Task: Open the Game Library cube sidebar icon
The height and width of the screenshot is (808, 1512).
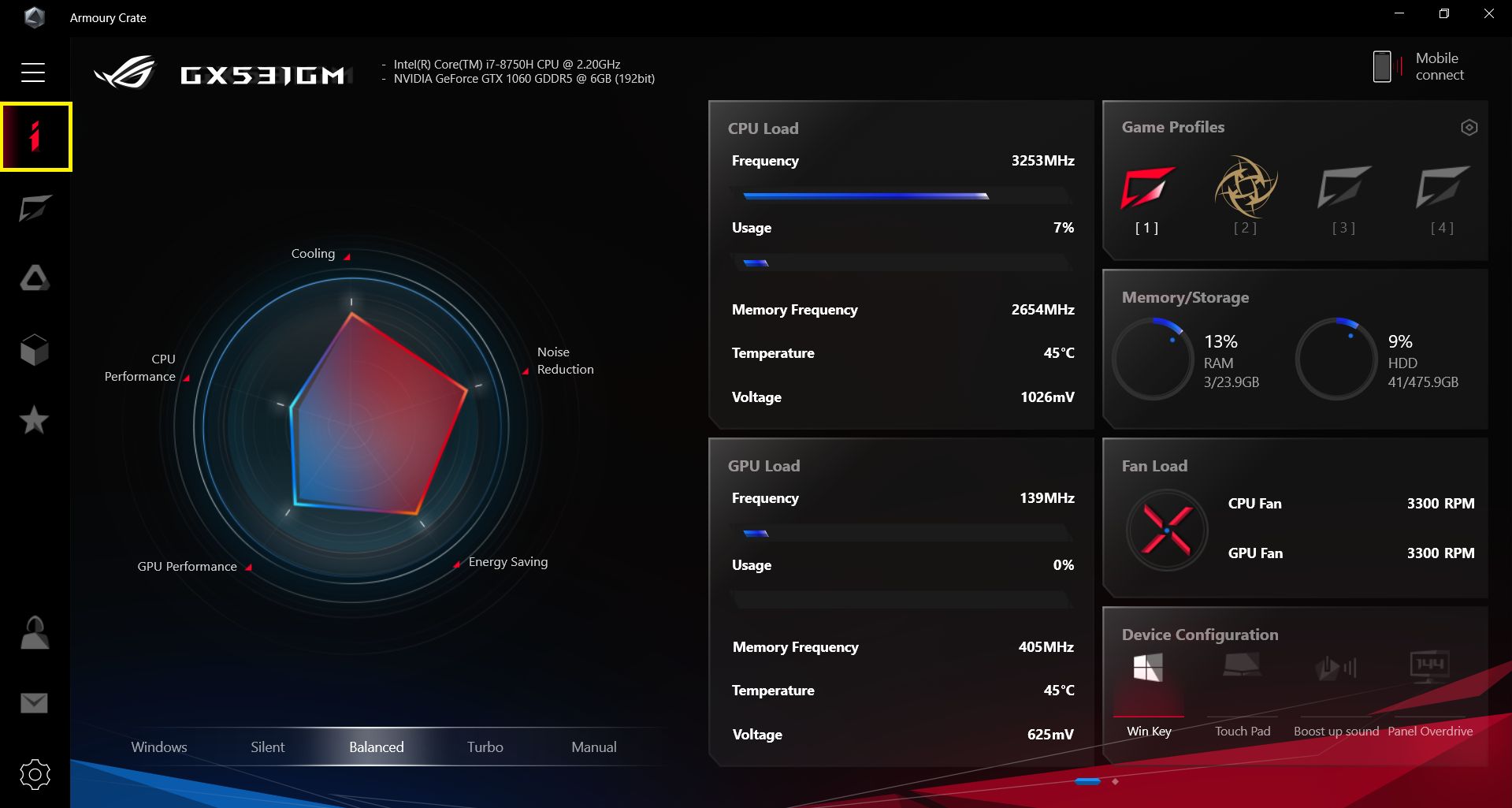Action: tap(35, 349)
